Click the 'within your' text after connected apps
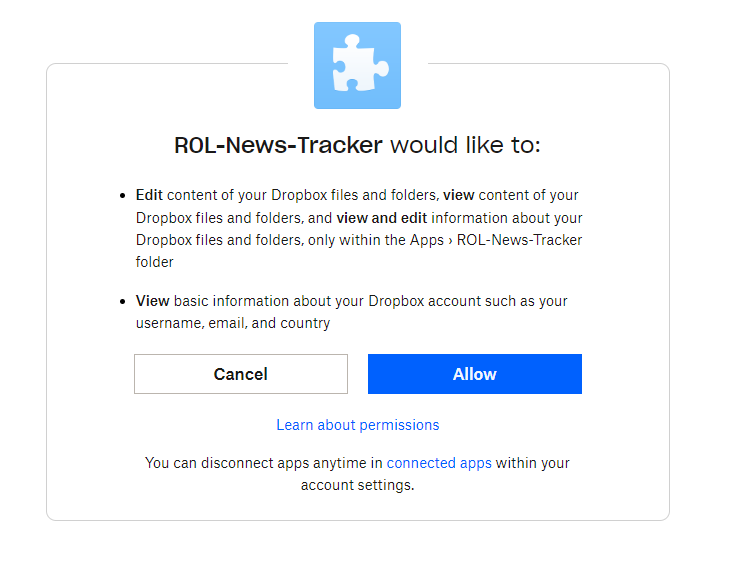Screen dimensions: 731x571 tap(533, 463)
